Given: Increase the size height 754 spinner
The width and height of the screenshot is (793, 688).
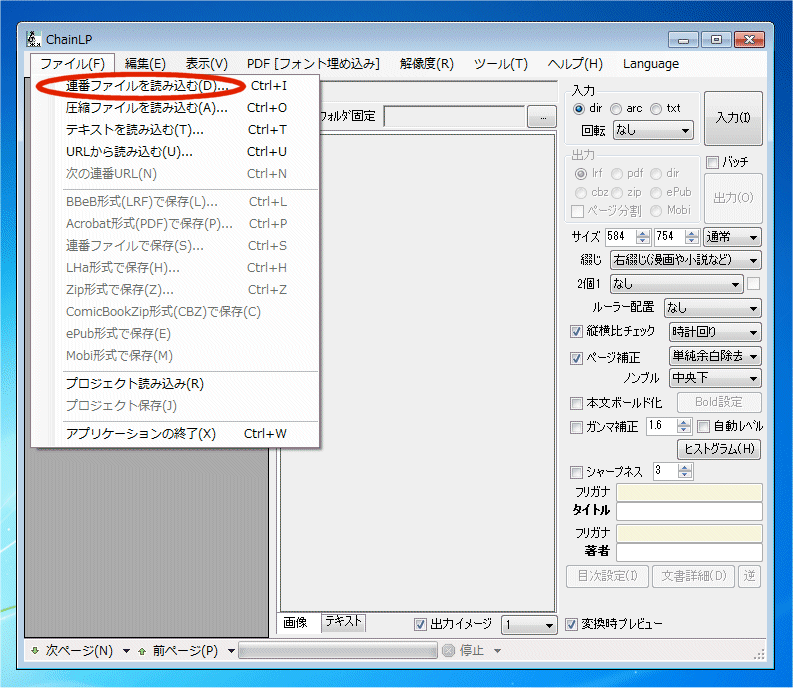Looking at the screenshot, I should (691, 233).
